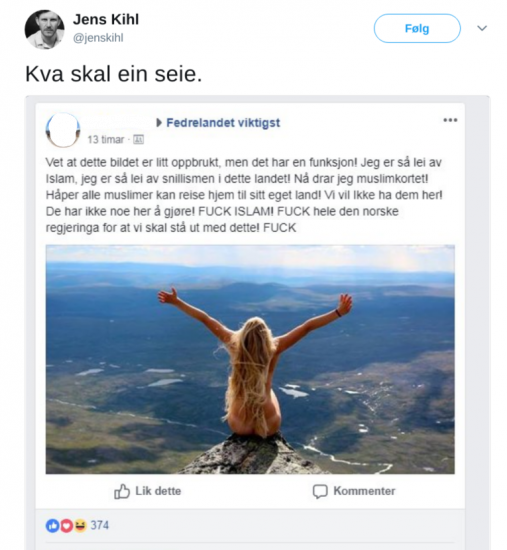Viewport: 507px width, 550px height.
Task: Open the mountain photo in the post
Action: (250, 360)
